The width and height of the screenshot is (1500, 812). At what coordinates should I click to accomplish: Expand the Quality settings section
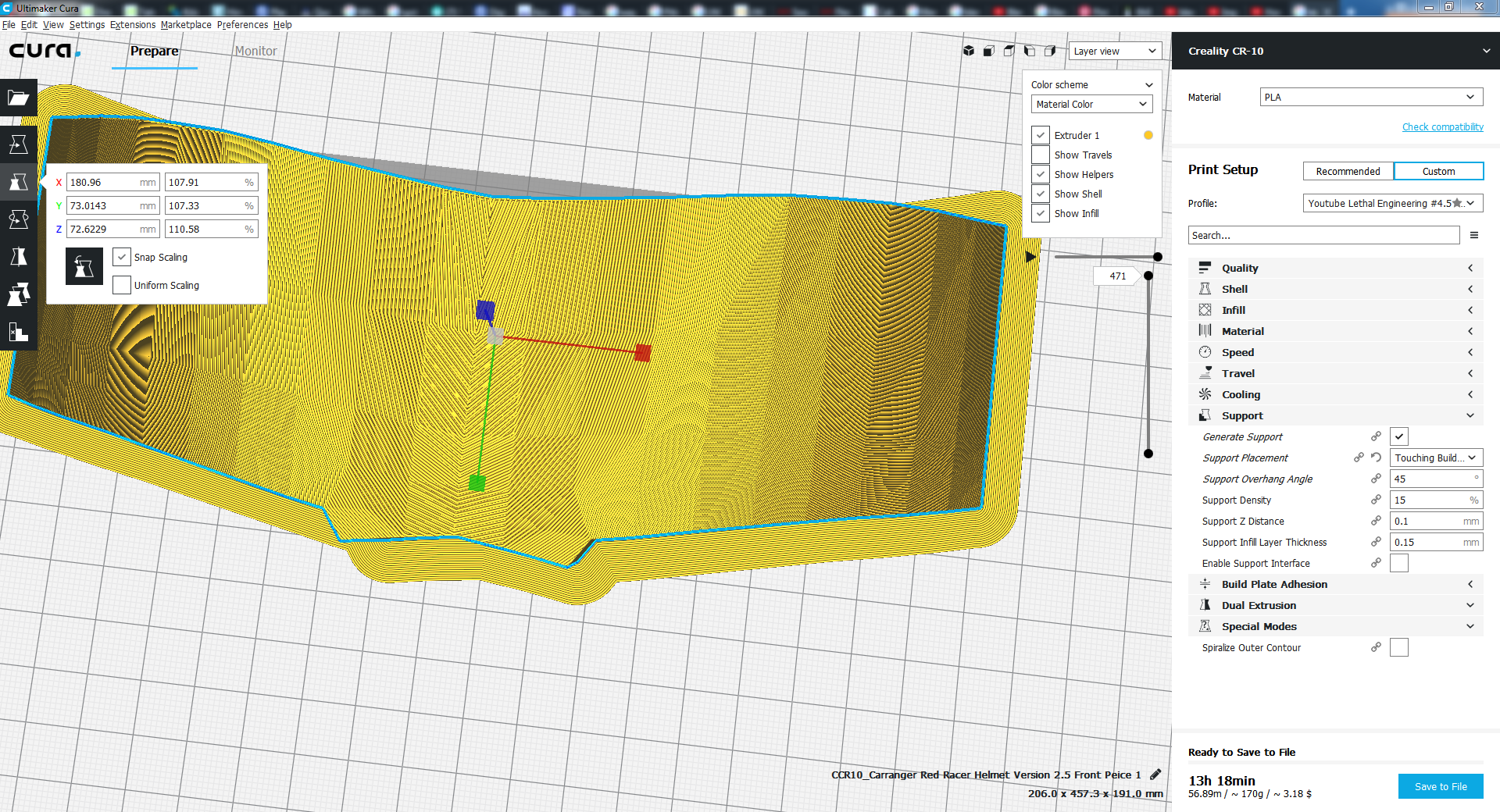tap(1336, 268)
